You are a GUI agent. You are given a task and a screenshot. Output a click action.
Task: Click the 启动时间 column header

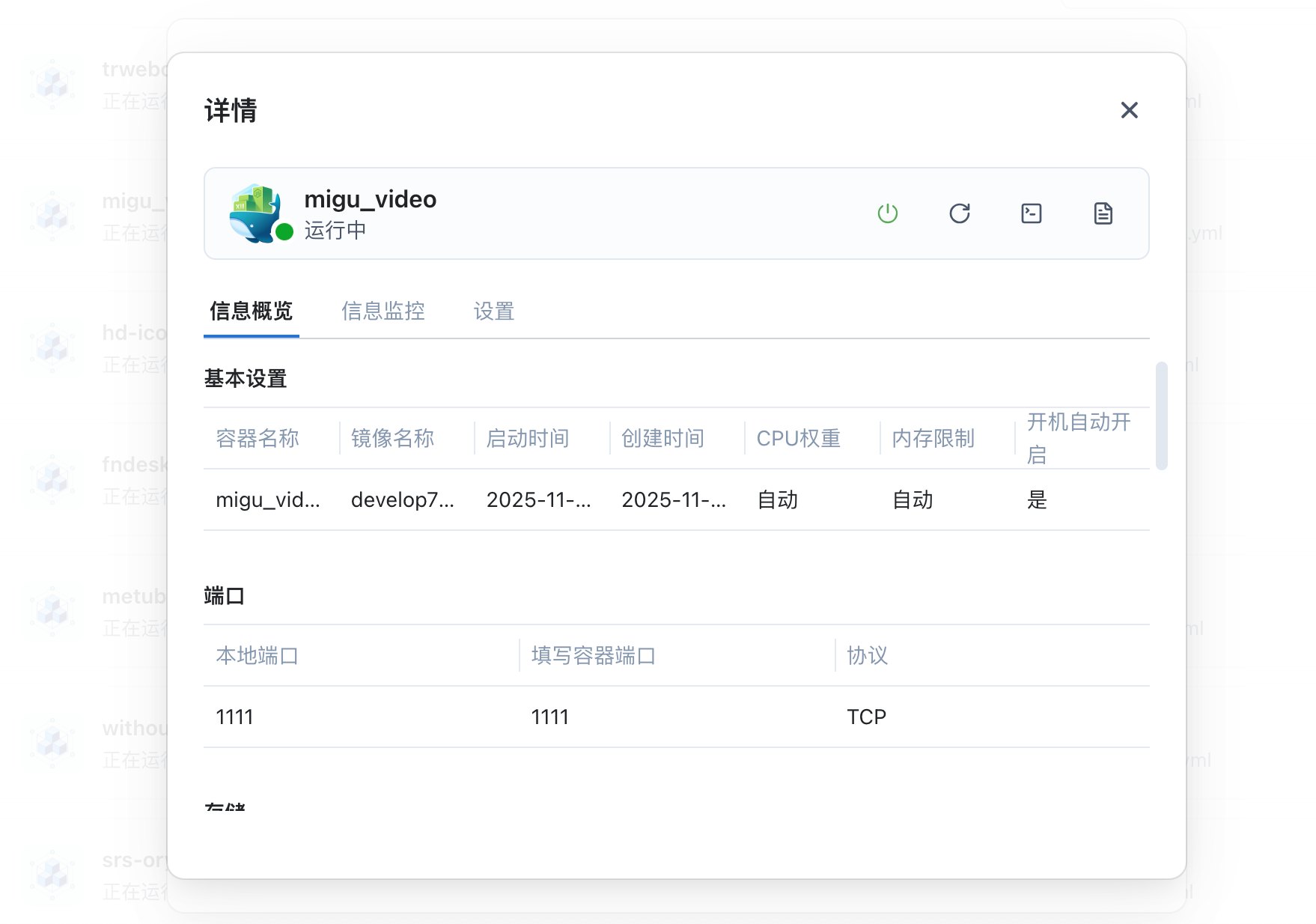point(527,438)
